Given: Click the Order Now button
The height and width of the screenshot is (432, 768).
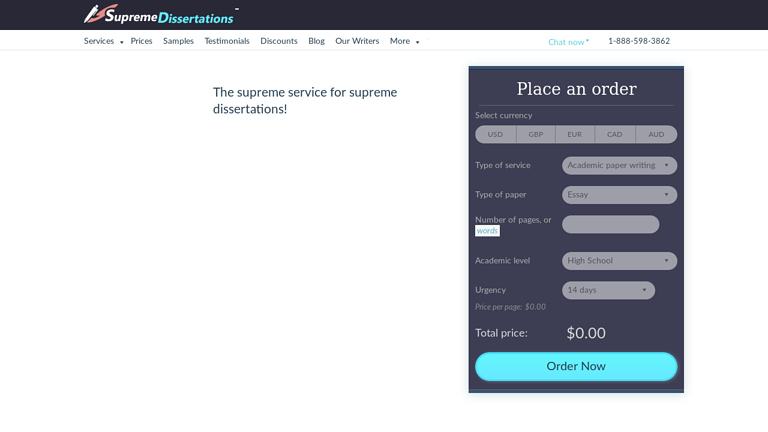Looking at the screenshot, I should 576,366.
